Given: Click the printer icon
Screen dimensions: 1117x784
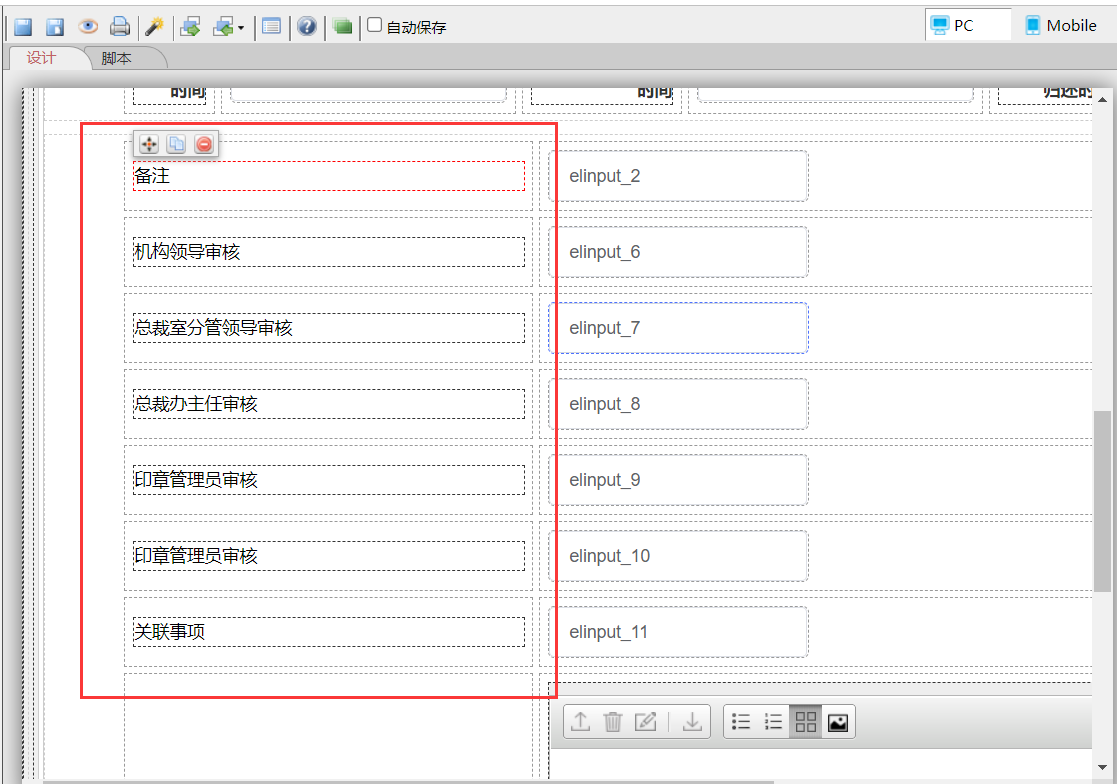Looking at the screenshot, I should coord(120,27).
